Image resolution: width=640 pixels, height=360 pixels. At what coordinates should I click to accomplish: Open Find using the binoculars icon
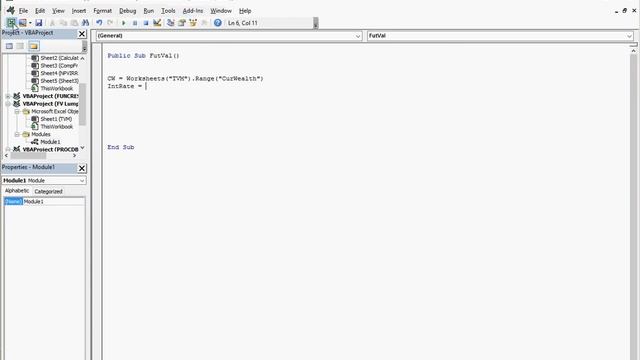tap(85, 23)
